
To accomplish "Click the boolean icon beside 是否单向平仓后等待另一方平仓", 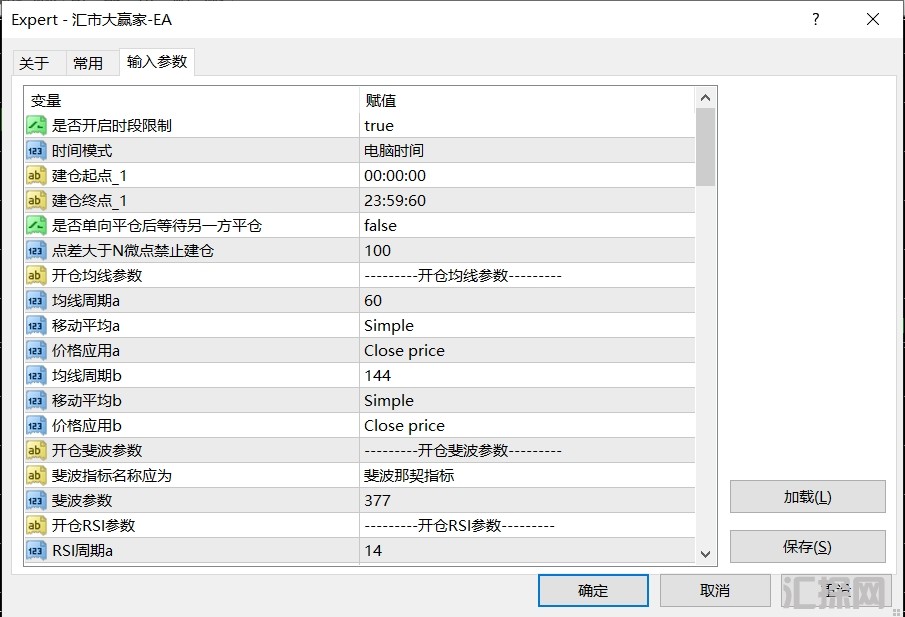I will point(36,225).
